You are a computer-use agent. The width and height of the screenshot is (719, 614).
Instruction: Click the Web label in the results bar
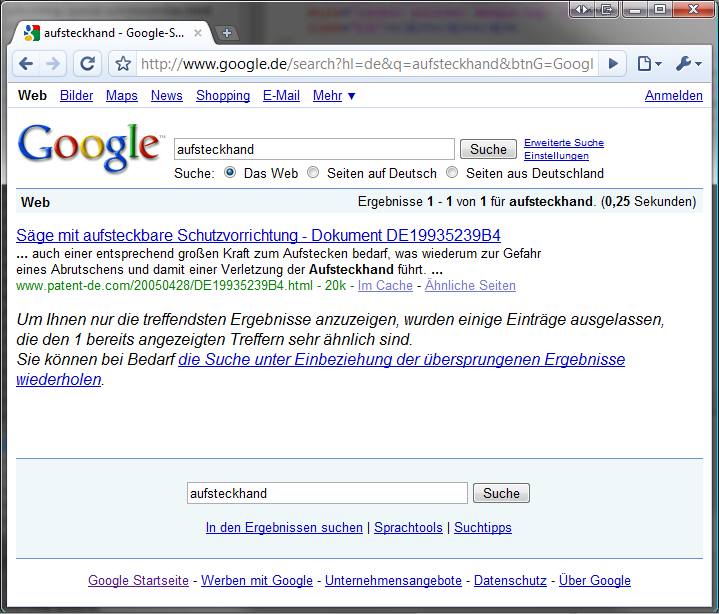pyautogui.click(x=35, y=202)
